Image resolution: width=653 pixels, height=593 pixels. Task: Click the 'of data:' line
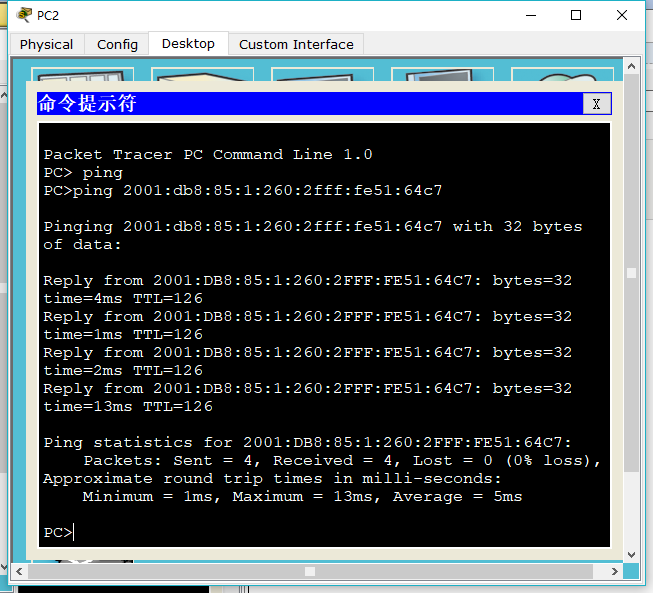coord(82,244)
